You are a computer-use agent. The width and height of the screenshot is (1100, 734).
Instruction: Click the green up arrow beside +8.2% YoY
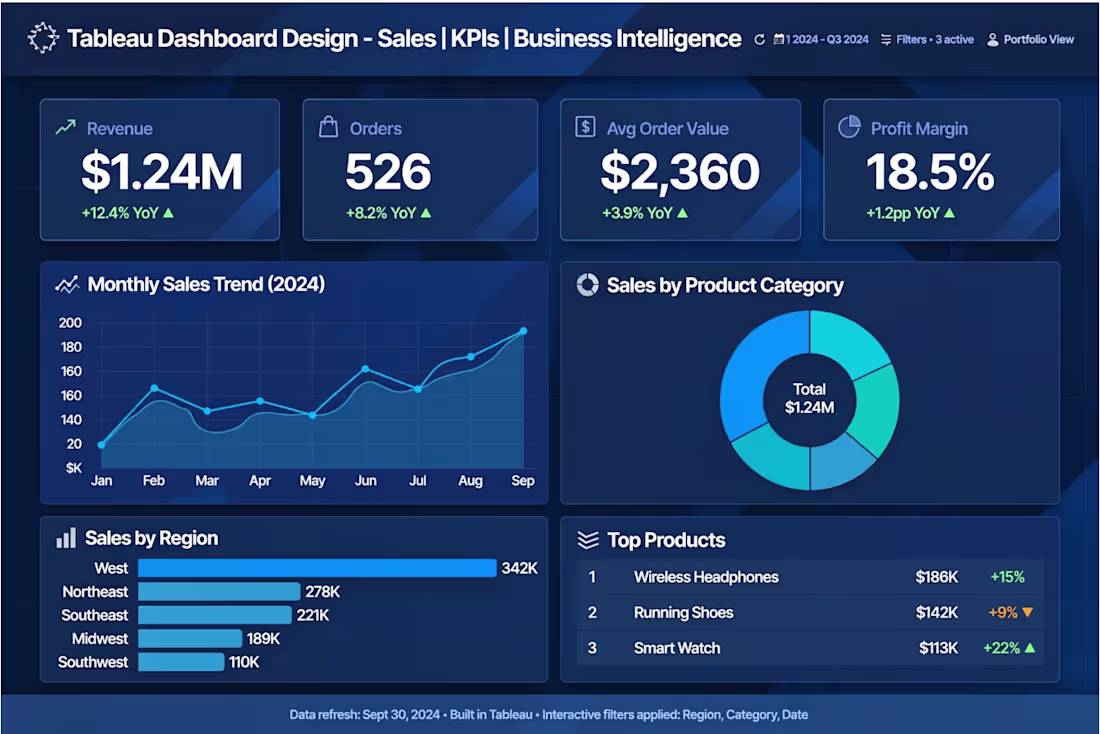coord(426,213)
